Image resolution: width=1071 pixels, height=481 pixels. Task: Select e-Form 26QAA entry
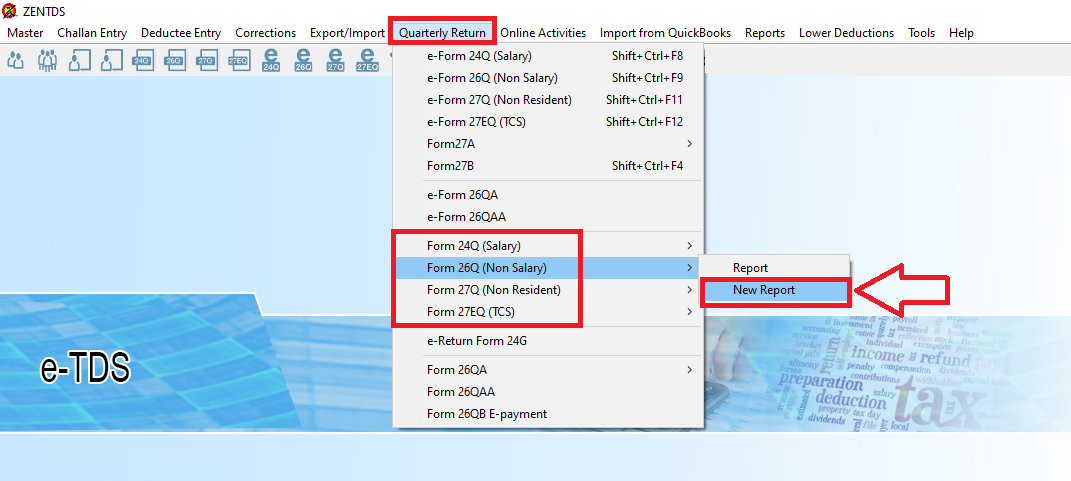point(548,217)
